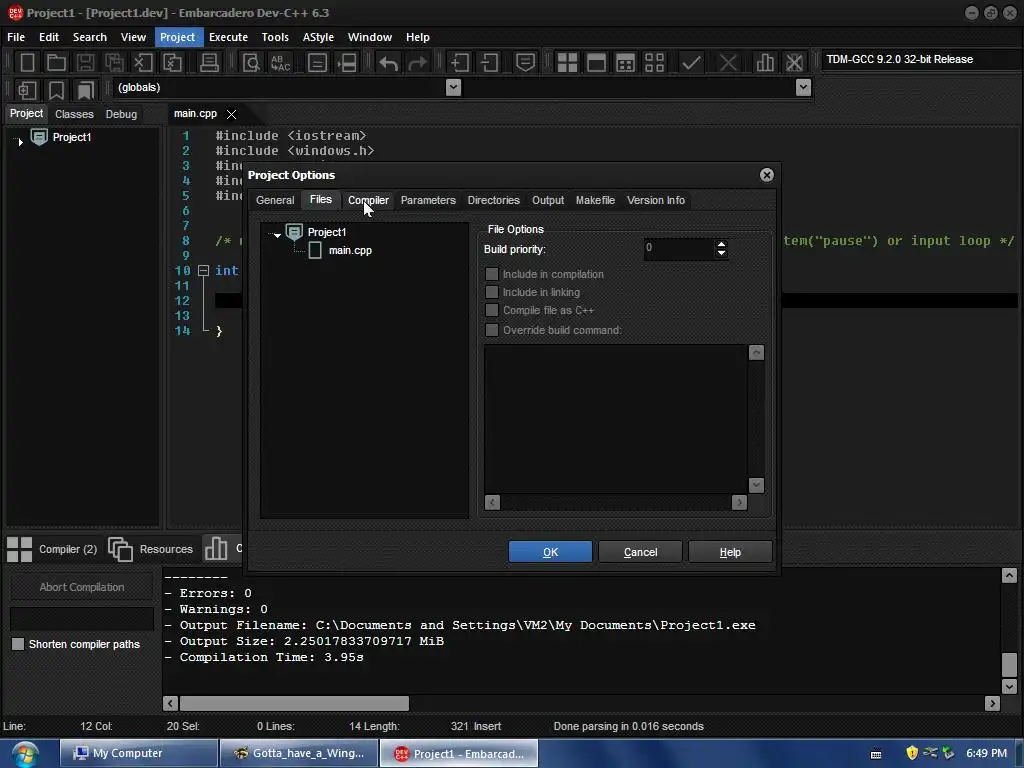The width and height of the screenshot is (1024, 768).
Task: Tick the Include in linking checkbox
Action: (492, 292)
